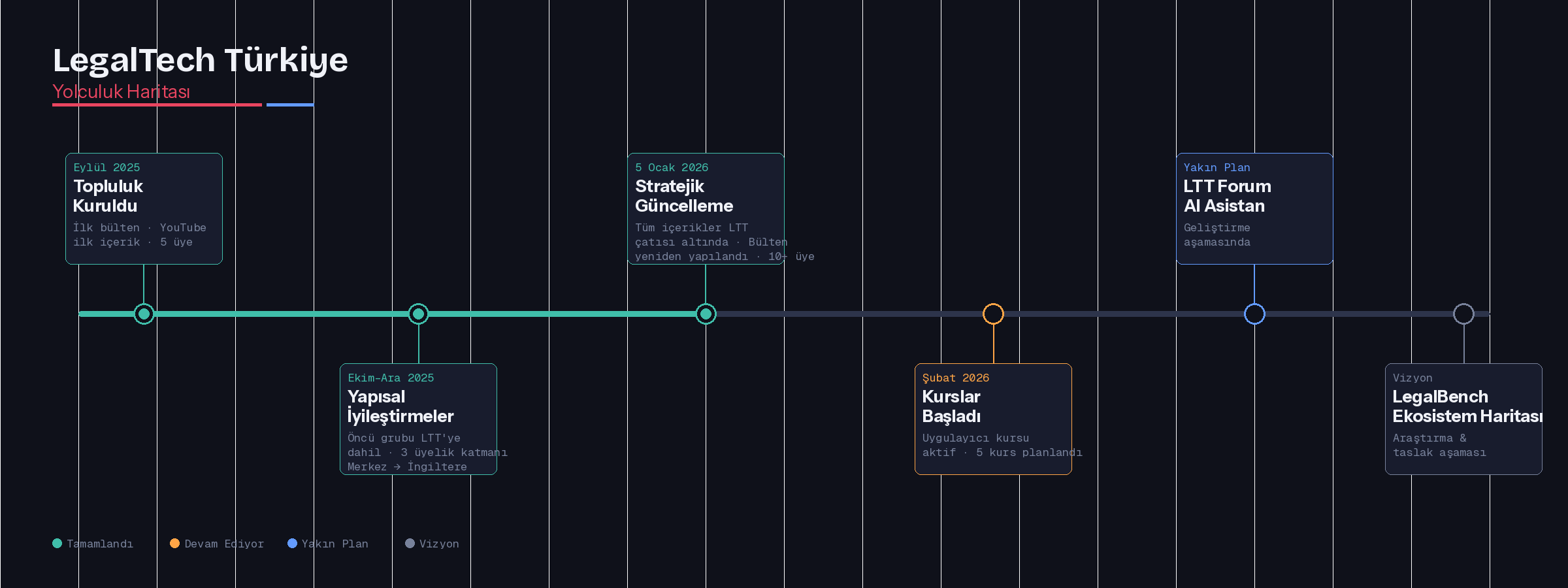
Task: Click the green Tamamlandı legend dot
Action: point(57,544)
